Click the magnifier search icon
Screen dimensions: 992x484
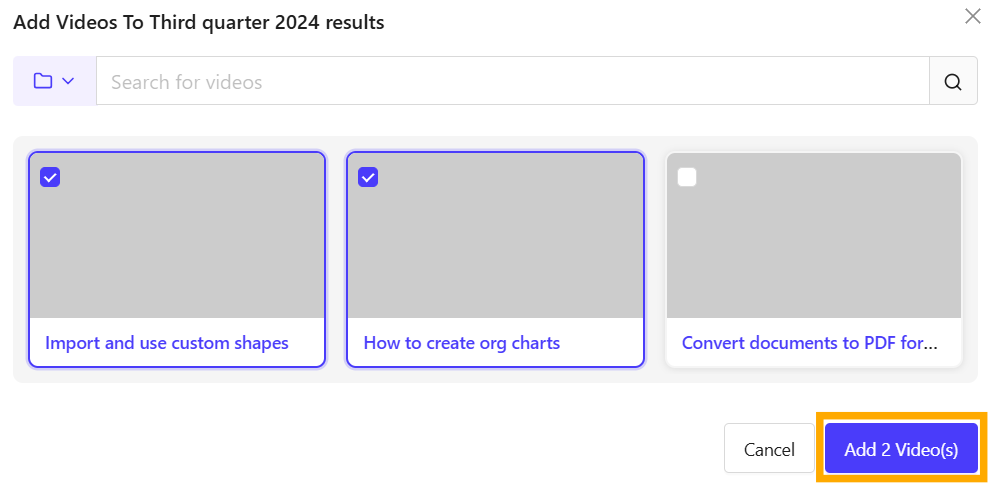pos(953,81)
